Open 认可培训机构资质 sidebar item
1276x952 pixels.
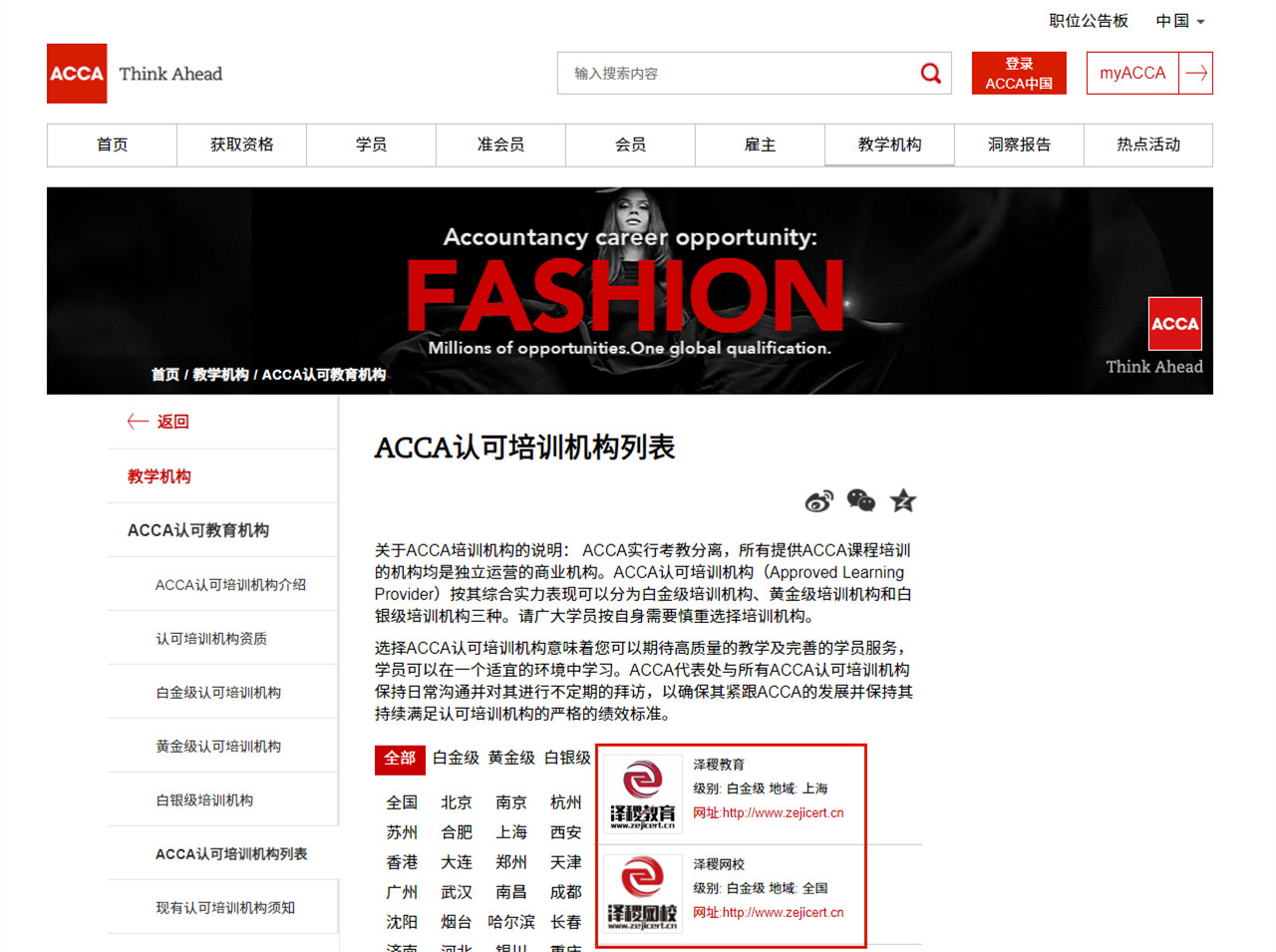(211, 639)
